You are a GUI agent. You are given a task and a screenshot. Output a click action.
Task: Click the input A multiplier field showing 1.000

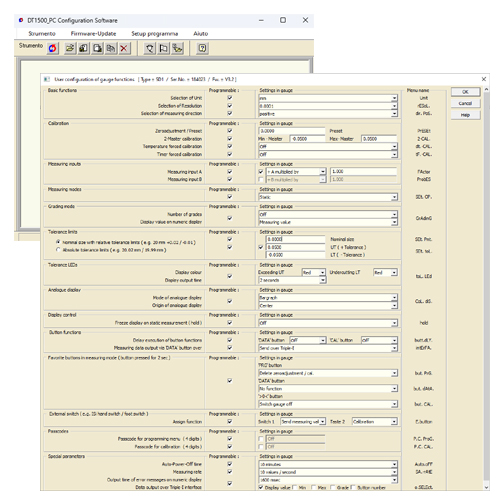[x=364, y=171]
